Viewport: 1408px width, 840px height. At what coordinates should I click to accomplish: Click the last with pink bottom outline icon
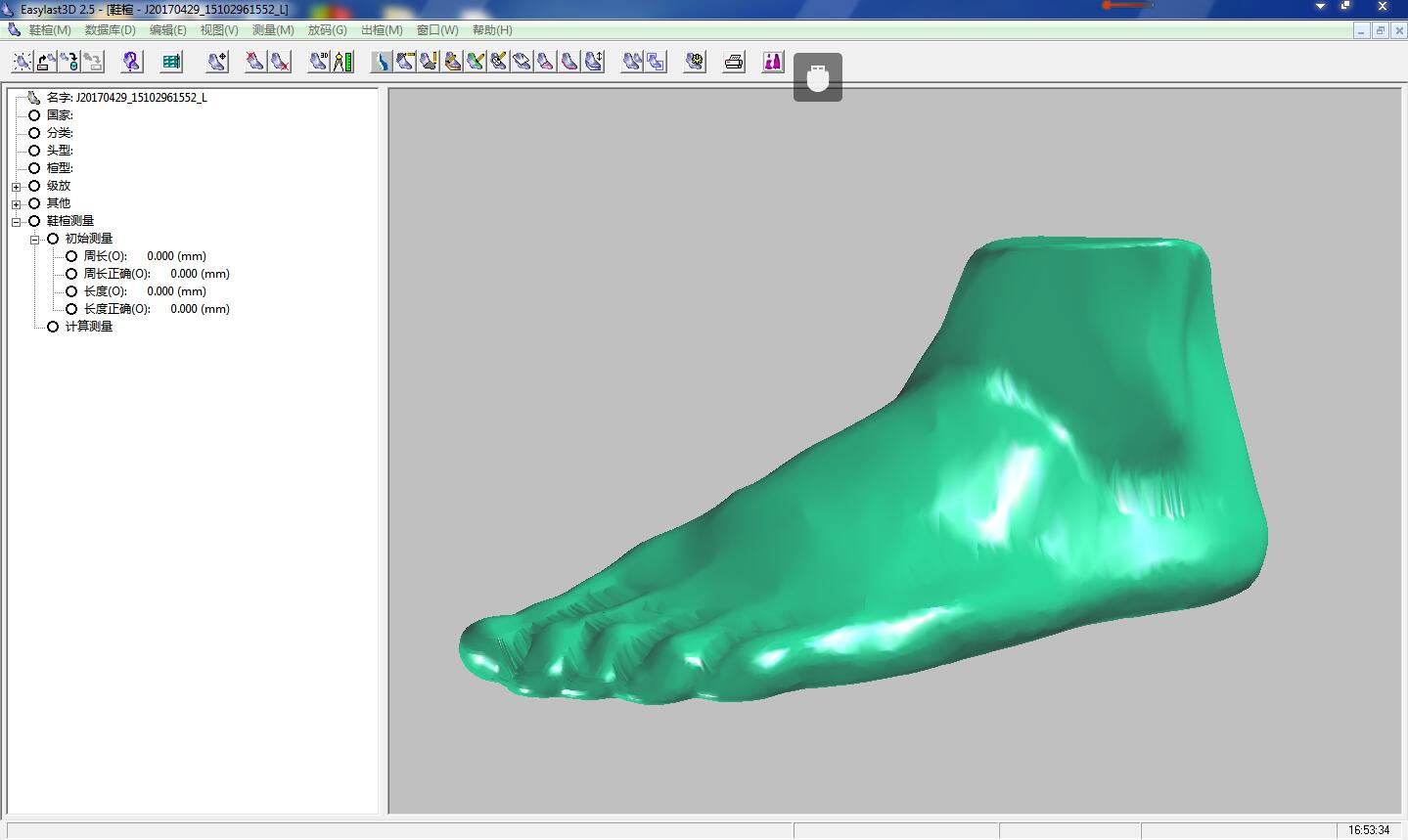click(x=569, y=62)
